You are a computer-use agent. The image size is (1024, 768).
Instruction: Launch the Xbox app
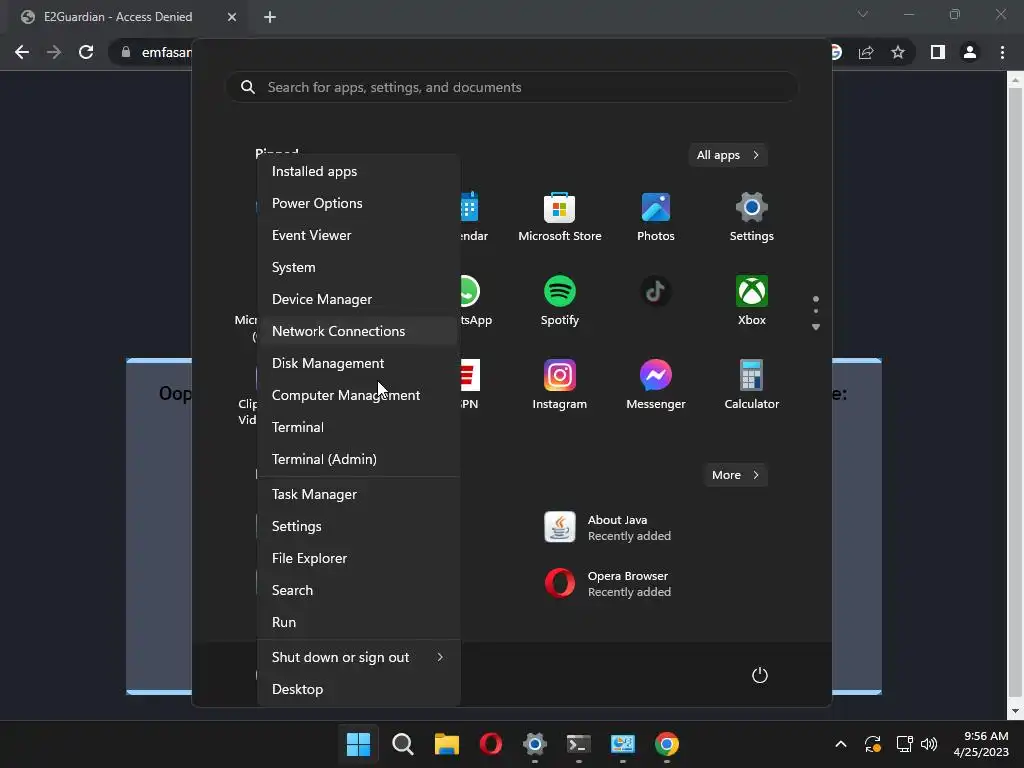pos(751,301)
